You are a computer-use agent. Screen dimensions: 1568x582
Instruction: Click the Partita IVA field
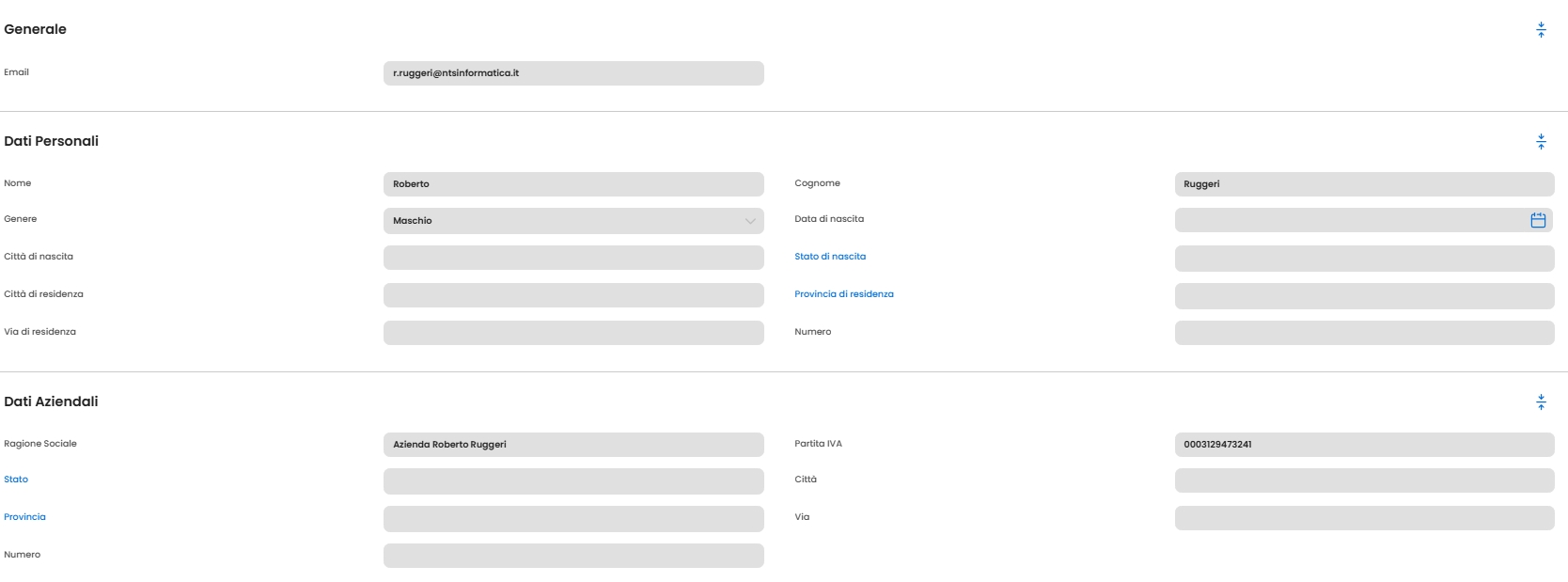point(1364,445)
